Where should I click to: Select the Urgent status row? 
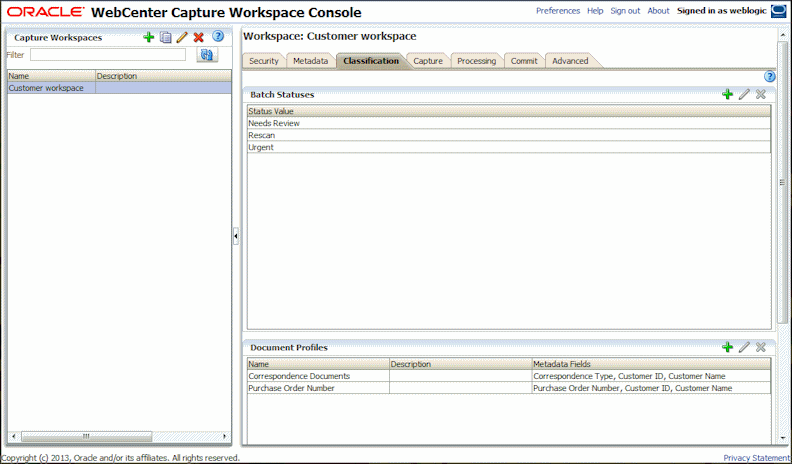tap(509, 147)
